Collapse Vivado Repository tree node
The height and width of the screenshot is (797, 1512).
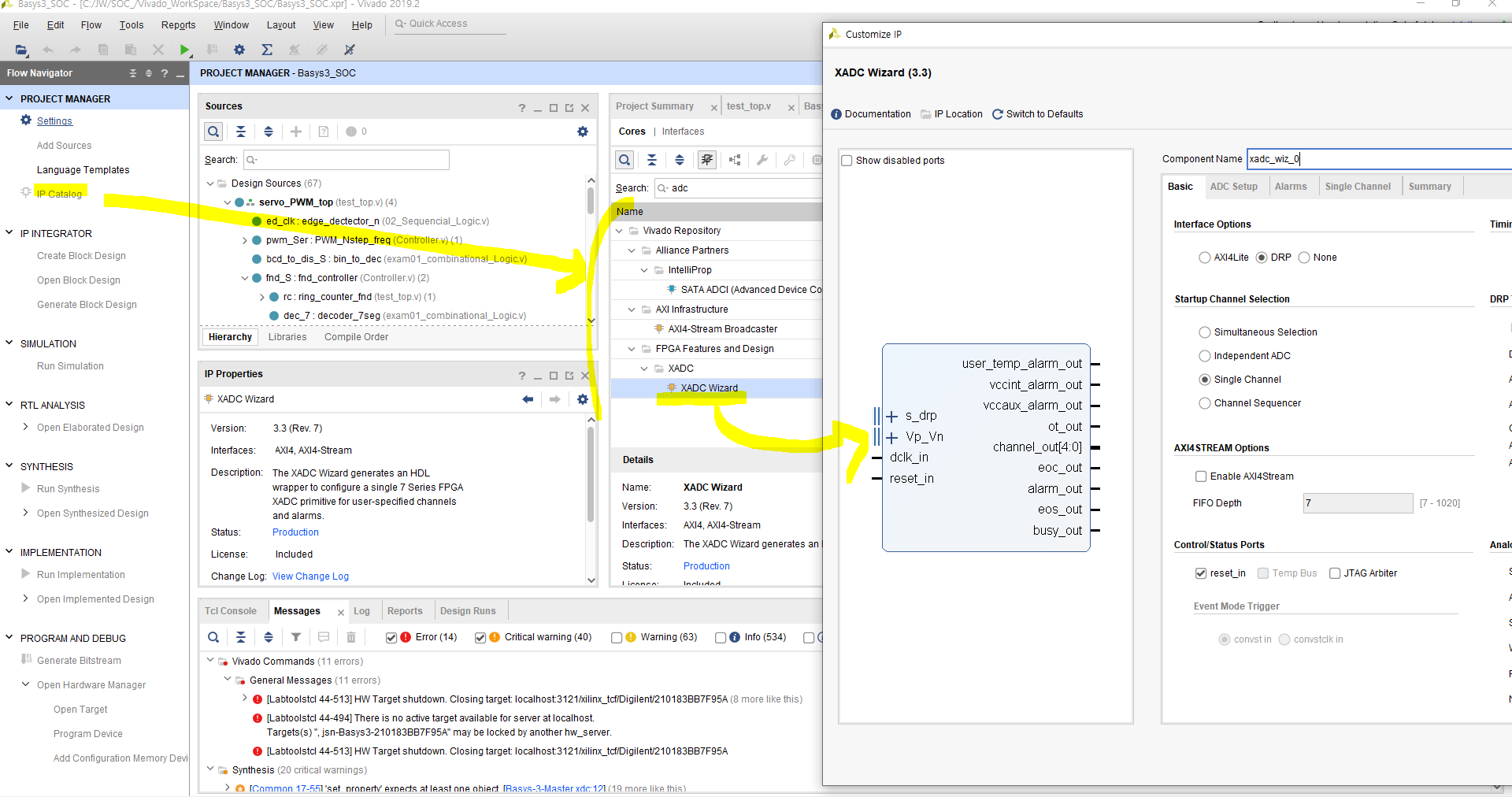(x=619, y=231)
